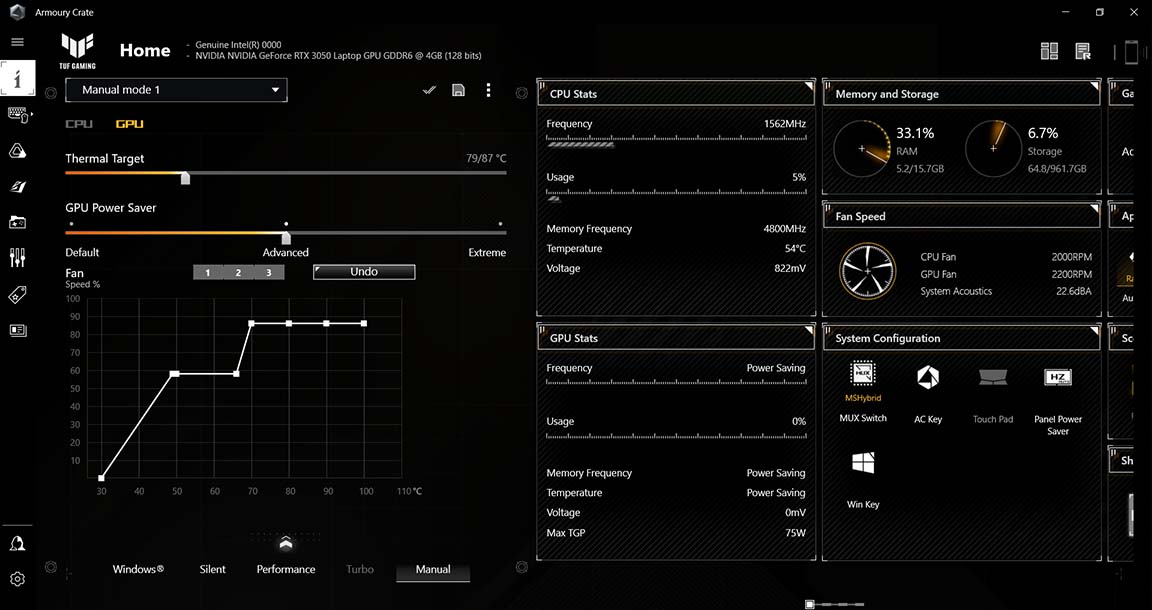The height and width of the screenshot is (610, 1152).
Task: Click the fan icon in Fan Speed panel
Action: tap(866, 270)
